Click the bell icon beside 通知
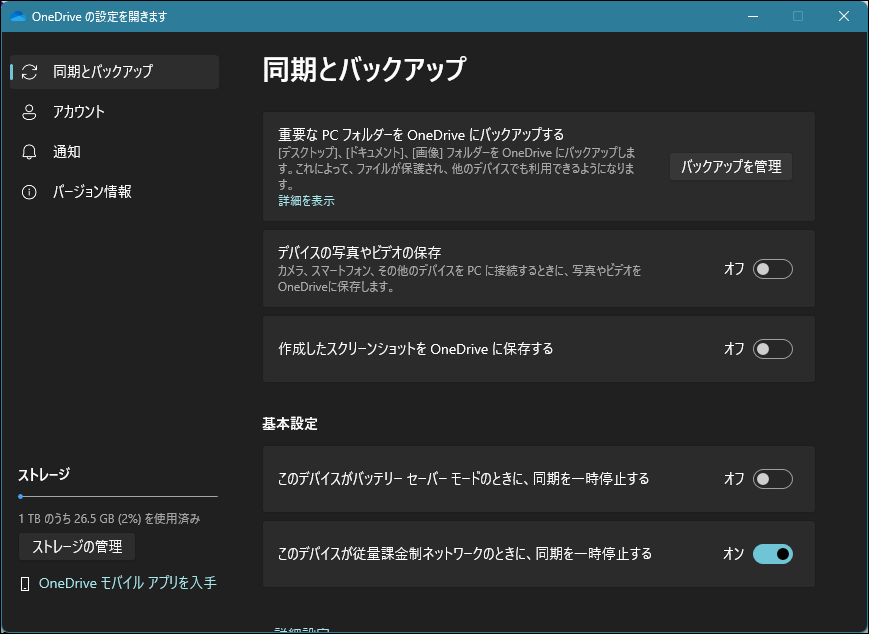 tap(29, 152)
